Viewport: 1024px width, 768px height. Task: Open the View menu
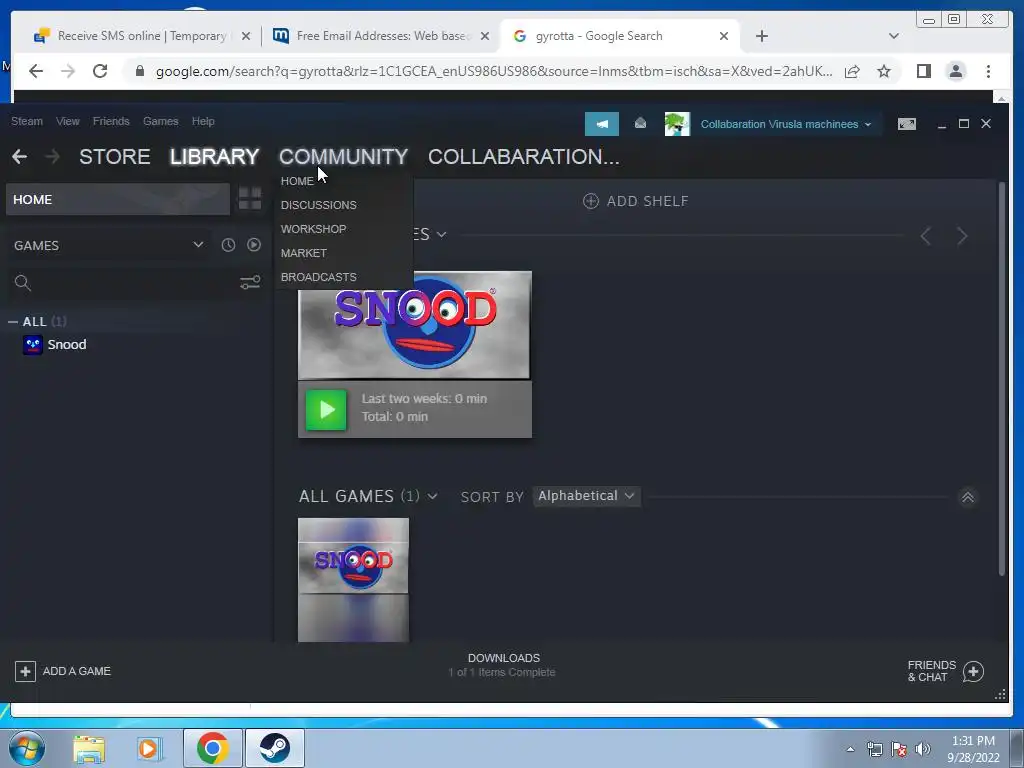(x=68, y=121)
